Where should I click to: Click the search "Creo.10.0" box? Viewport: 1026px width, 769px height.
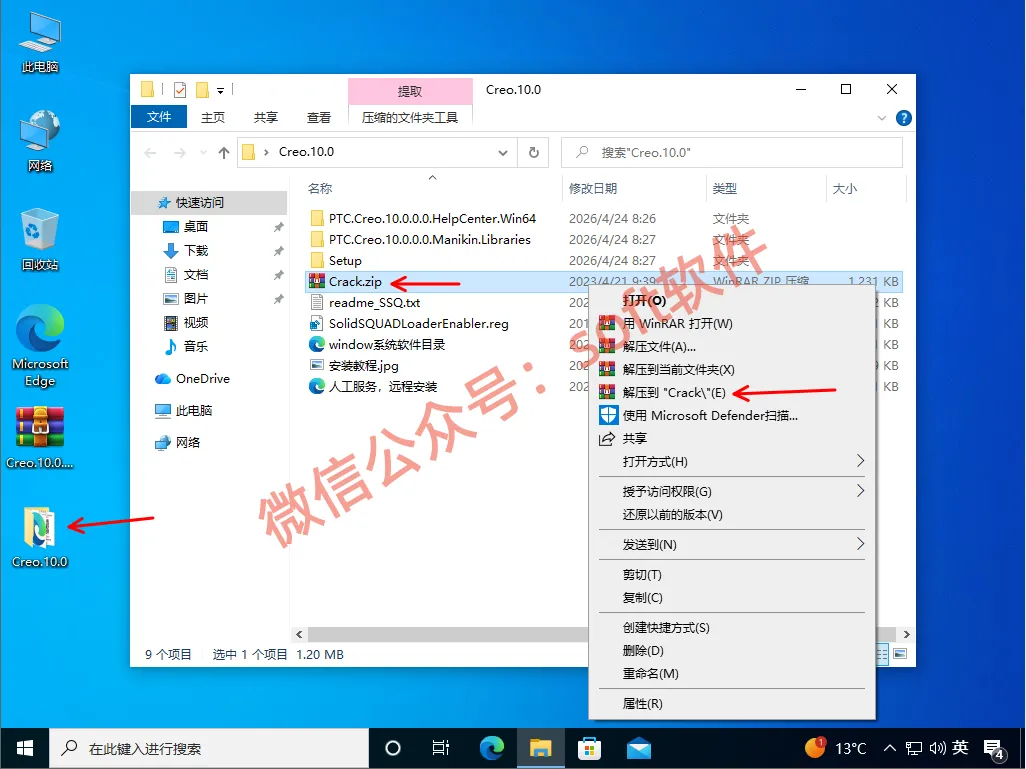coord(732,152)
